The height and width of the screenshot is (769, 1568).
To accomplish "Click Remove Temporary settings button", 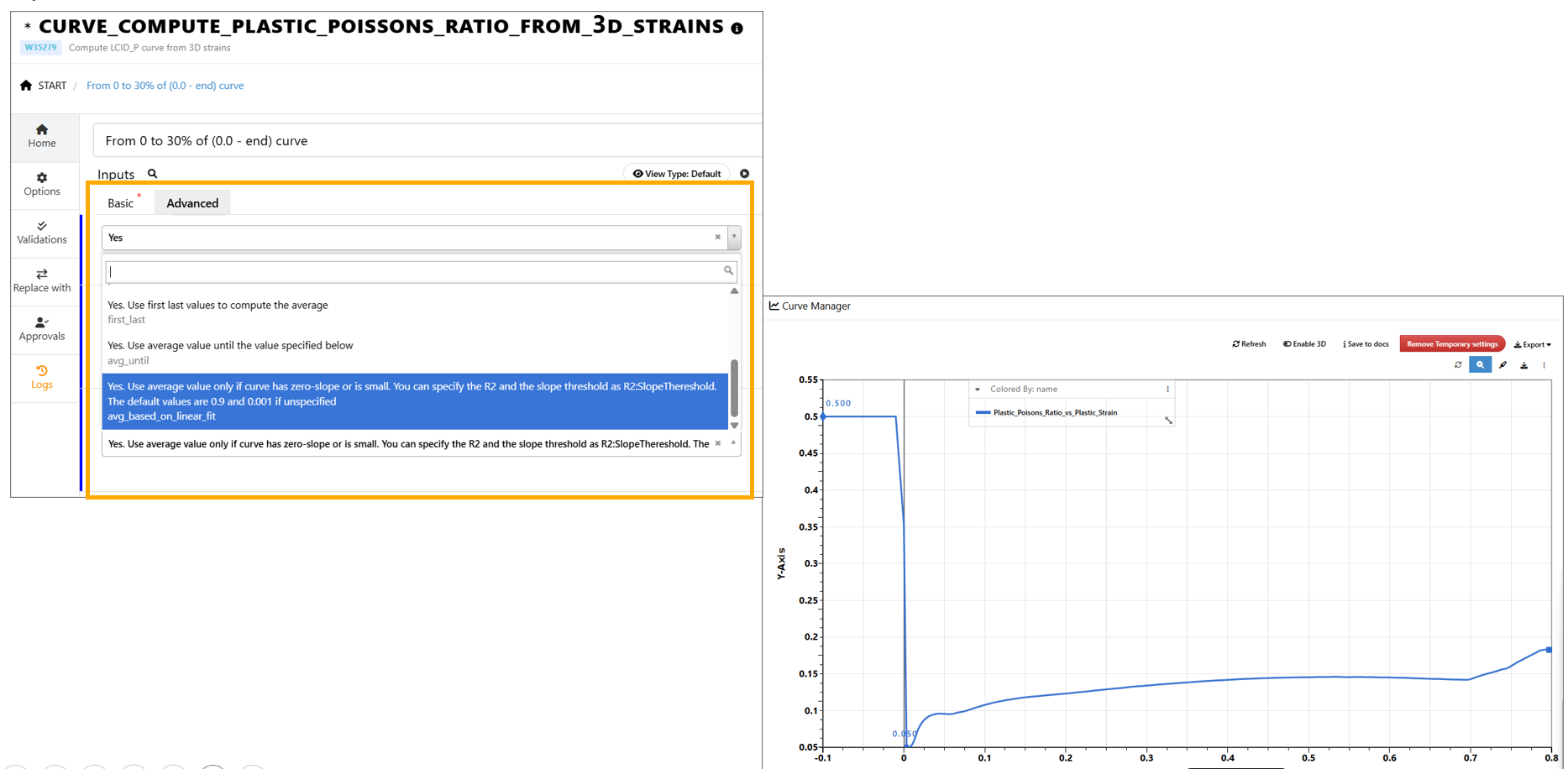I will click(1451, 344).
